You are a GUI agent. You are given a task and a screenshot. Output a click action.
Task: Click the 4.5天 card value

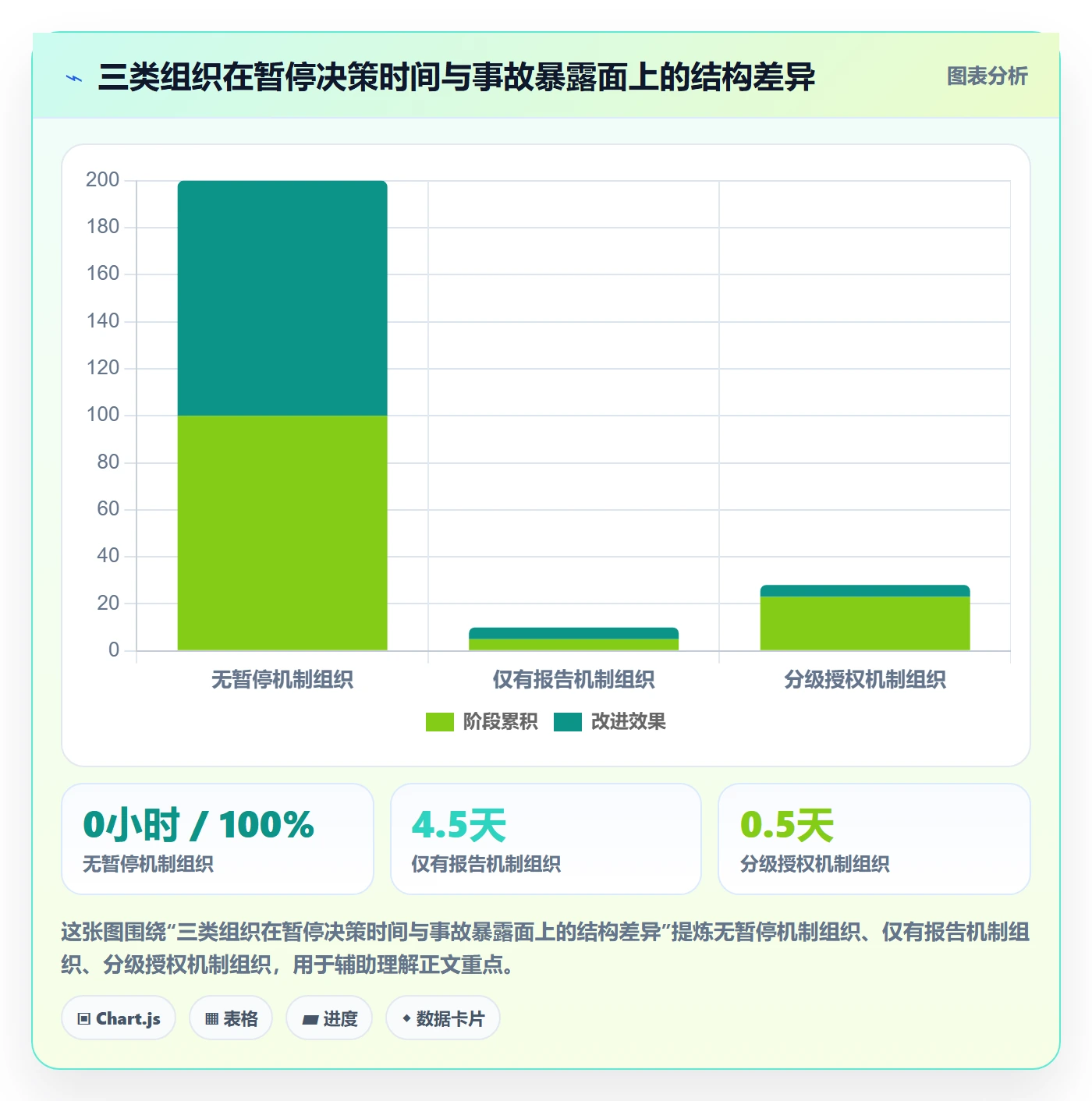click(459, 825)
